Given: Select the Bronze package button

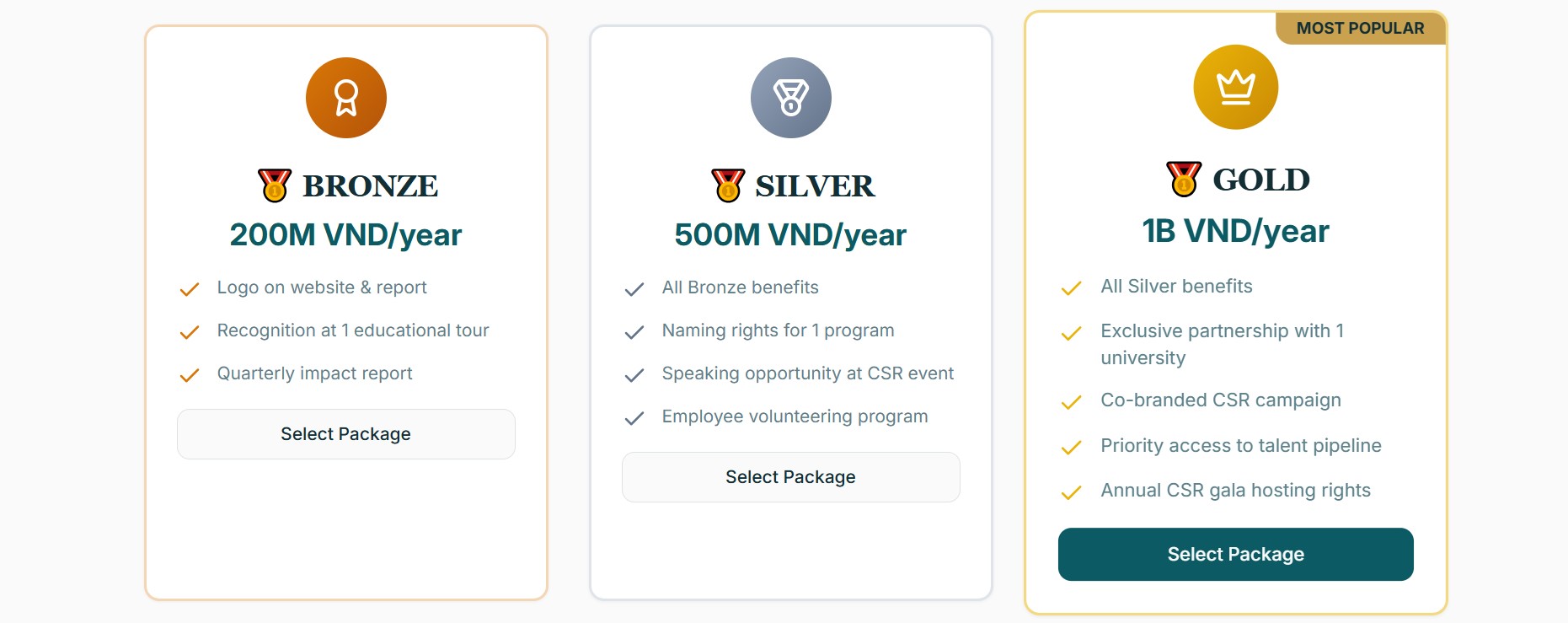Looking at the screenshot, I should click(x=346, y=434).
